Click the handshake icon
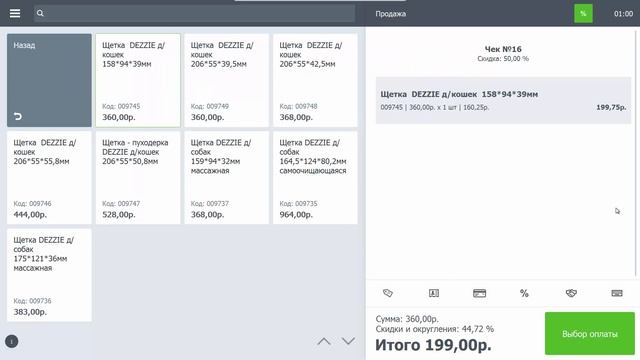Screen dimensions: 640x360 (x=571, y=293)
